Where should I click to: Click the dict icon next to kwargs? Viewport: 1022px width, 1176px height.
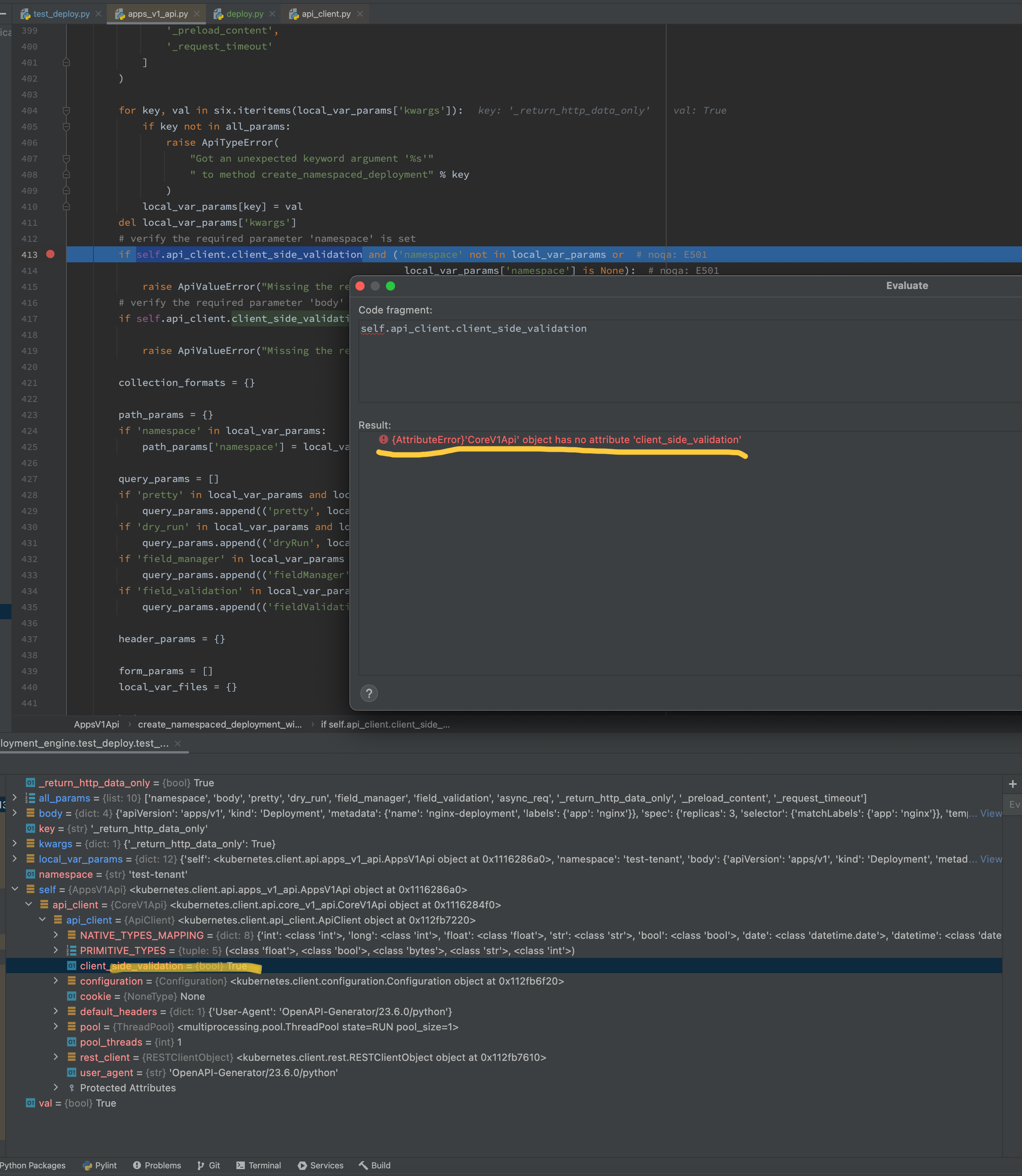[30, 843]
